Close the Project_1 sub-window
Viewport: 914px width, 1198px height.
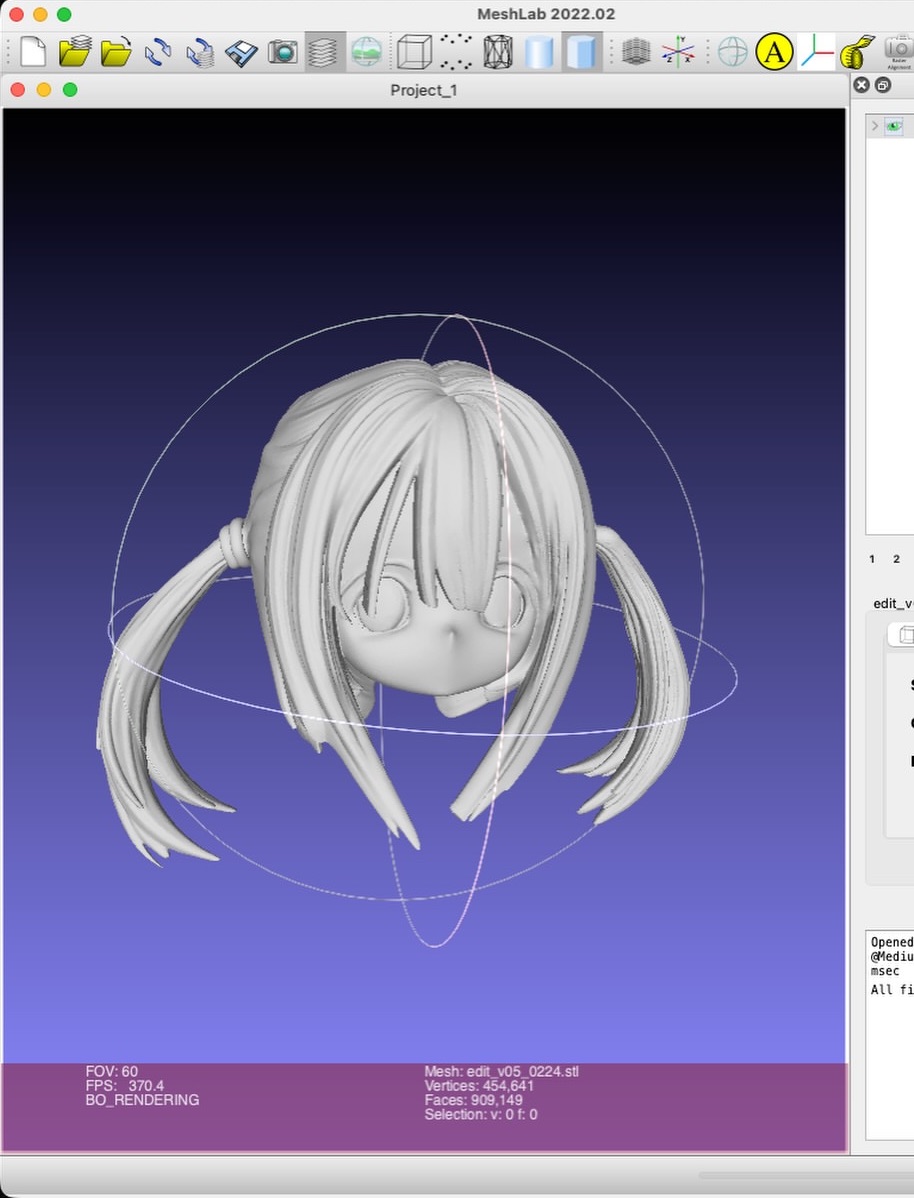pyautogui.click(x=18, y=89)
